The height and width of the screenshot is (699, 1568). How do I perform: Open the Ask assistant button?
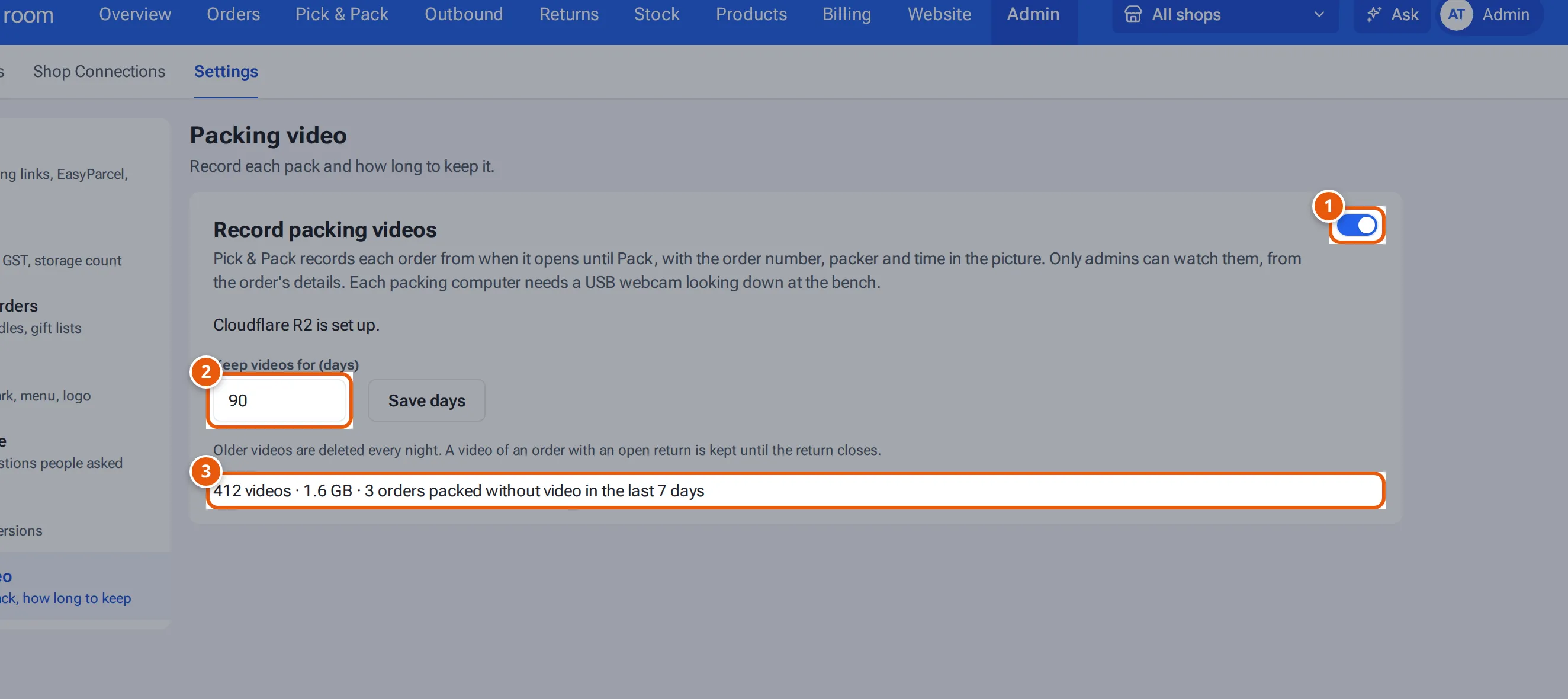point(1392,15)
